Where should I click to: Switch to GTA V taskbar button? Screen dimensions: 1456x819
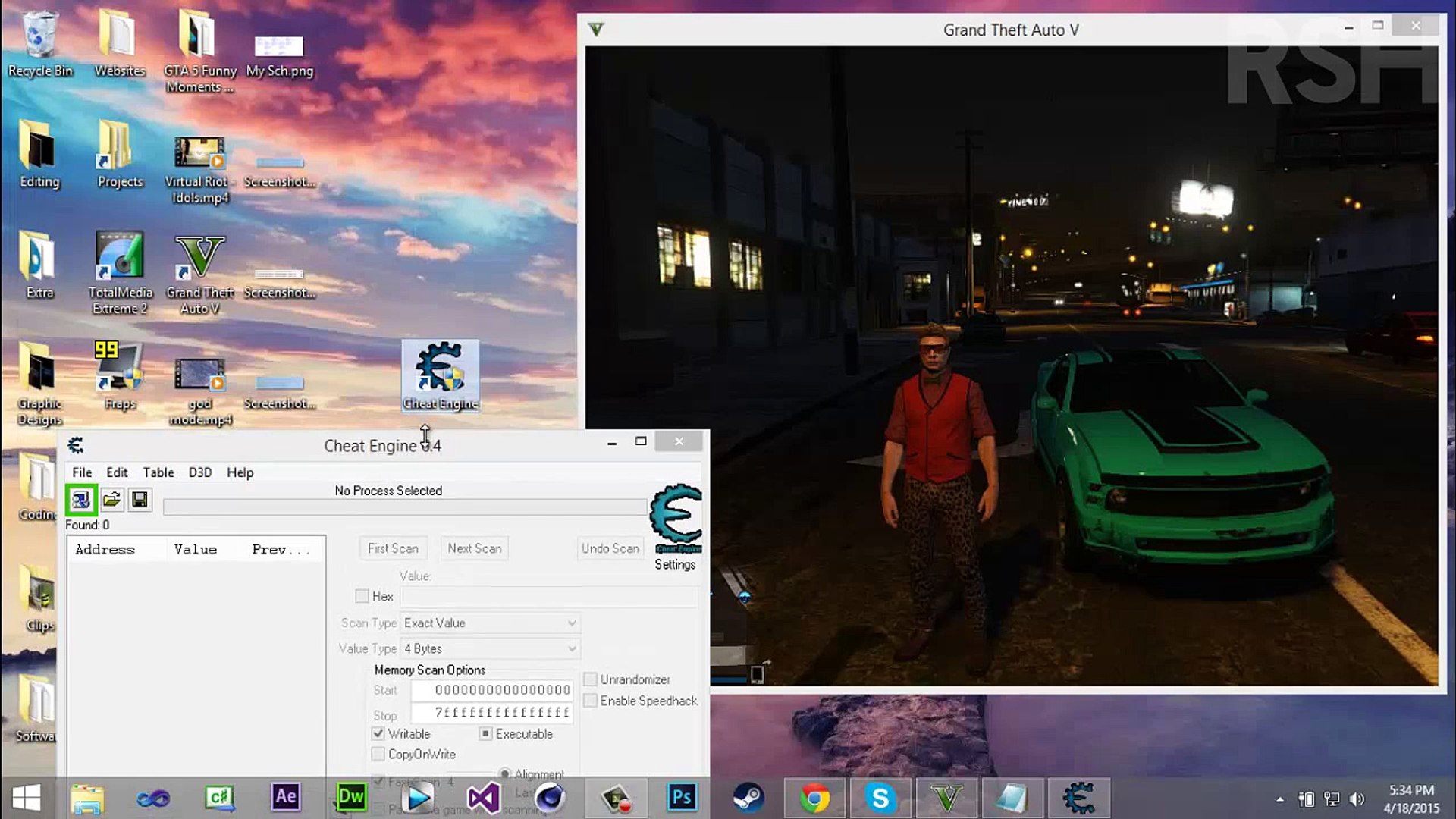[x=946, y=798]
